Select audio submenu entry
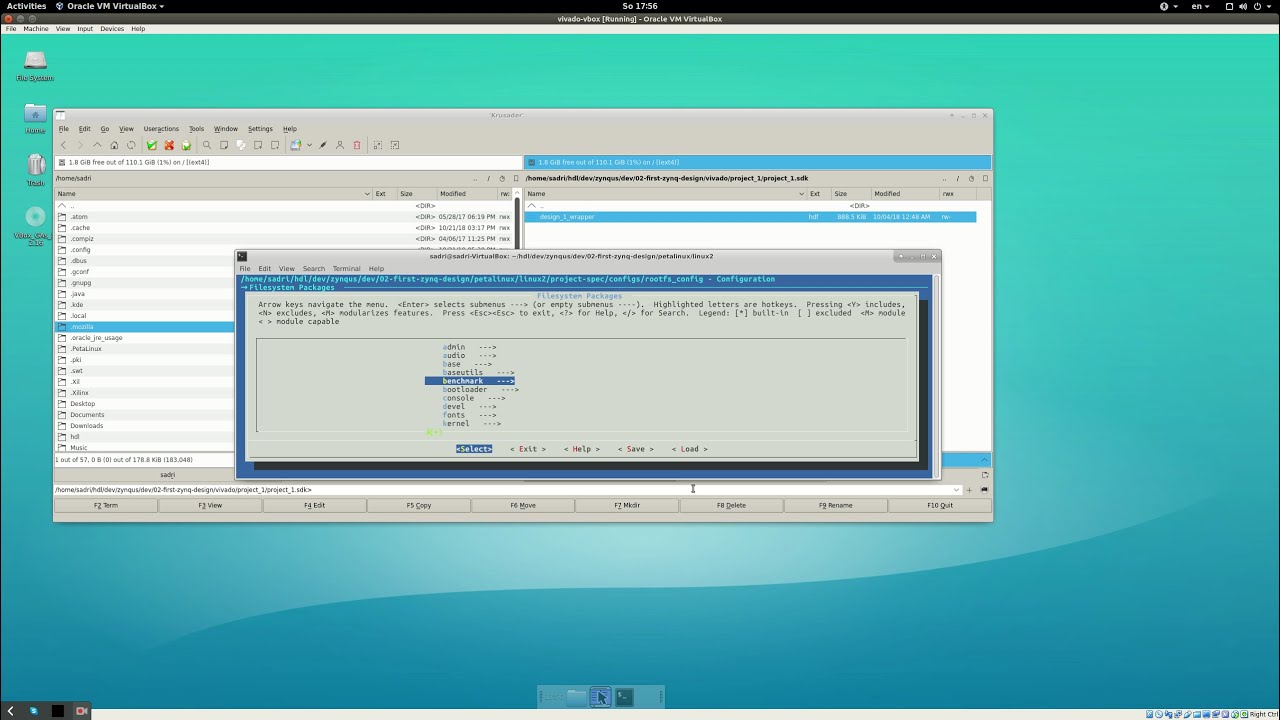Screen dimensions: 1280x720 469,355
